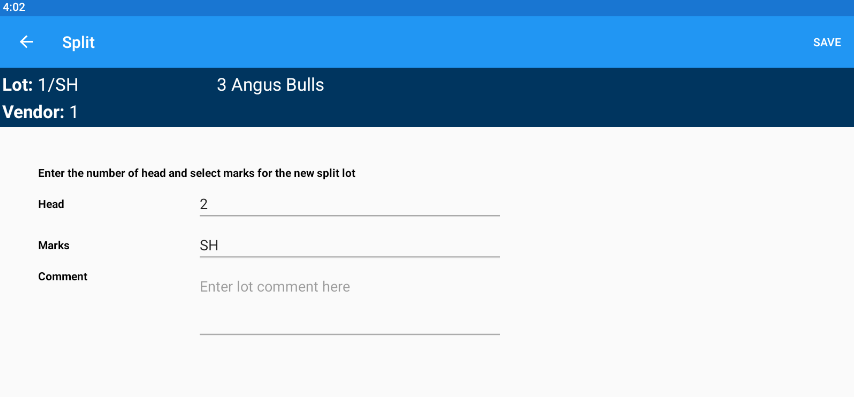Tap the vendor number 1 value
The image size is (854, 397).
[x=74, y=112]
